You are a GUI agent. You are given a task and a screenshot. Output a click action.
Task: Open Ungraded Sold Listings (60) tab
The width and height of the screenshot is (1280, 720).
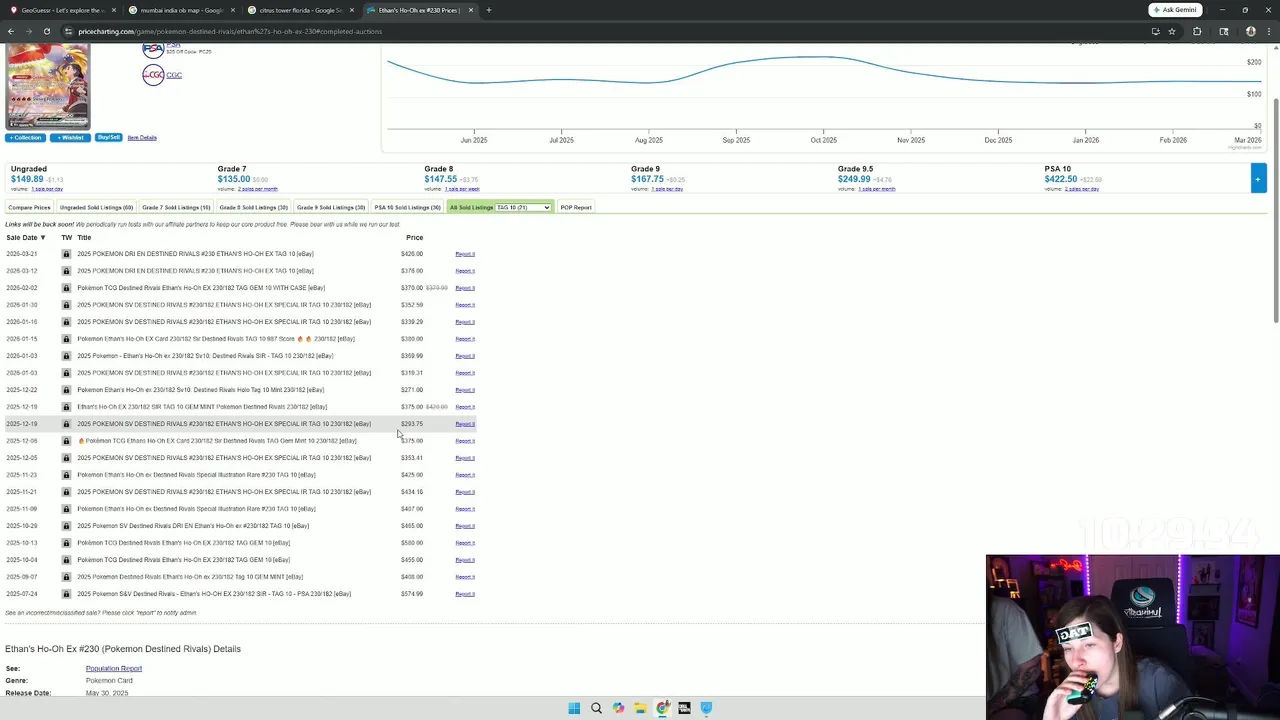tap(96, 207)
